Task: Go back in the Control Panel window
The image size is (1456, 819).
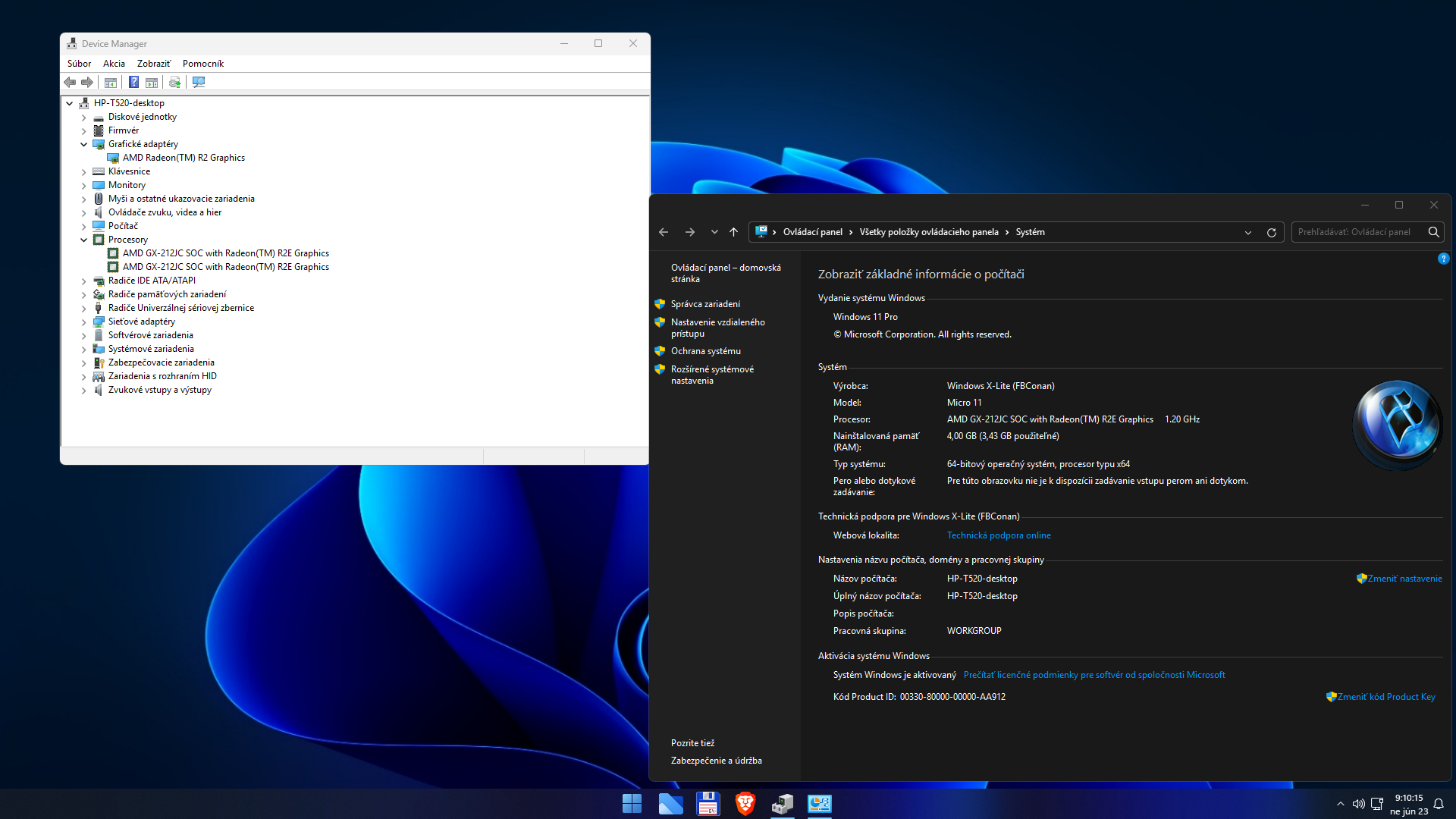Action: 664,232
